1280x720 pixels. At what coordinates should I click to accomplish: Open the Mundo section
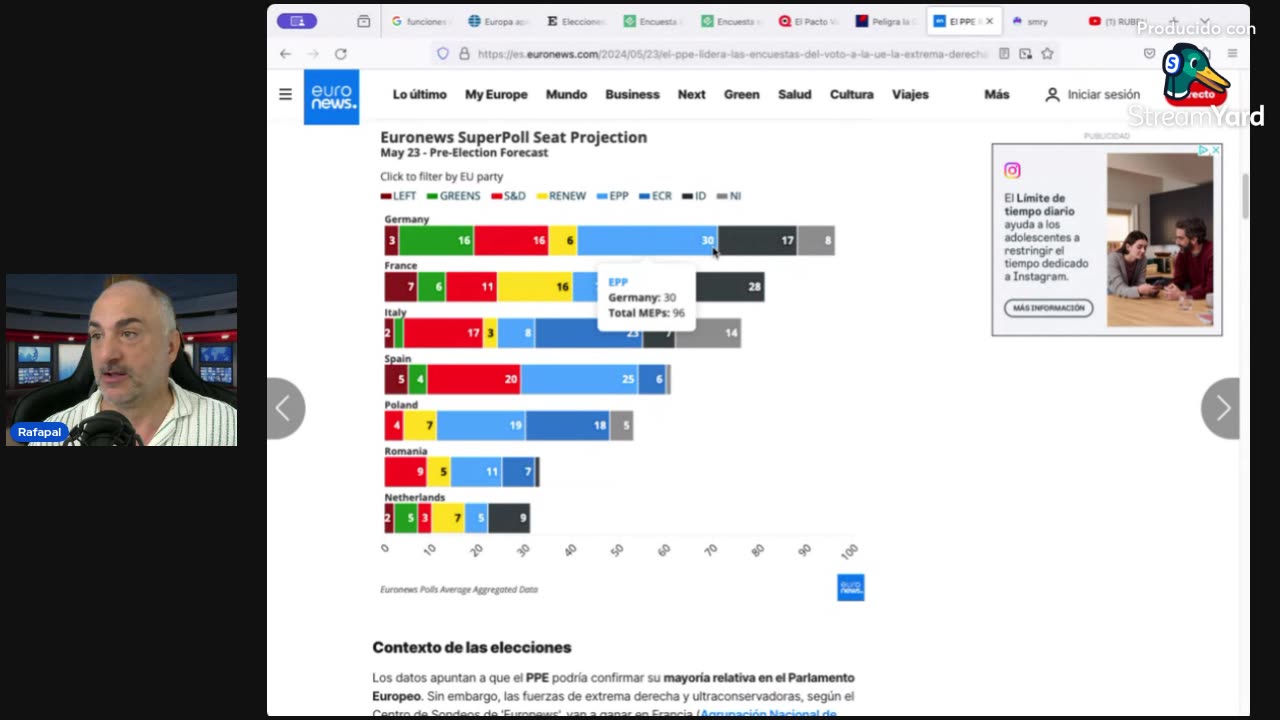(566, 94)
